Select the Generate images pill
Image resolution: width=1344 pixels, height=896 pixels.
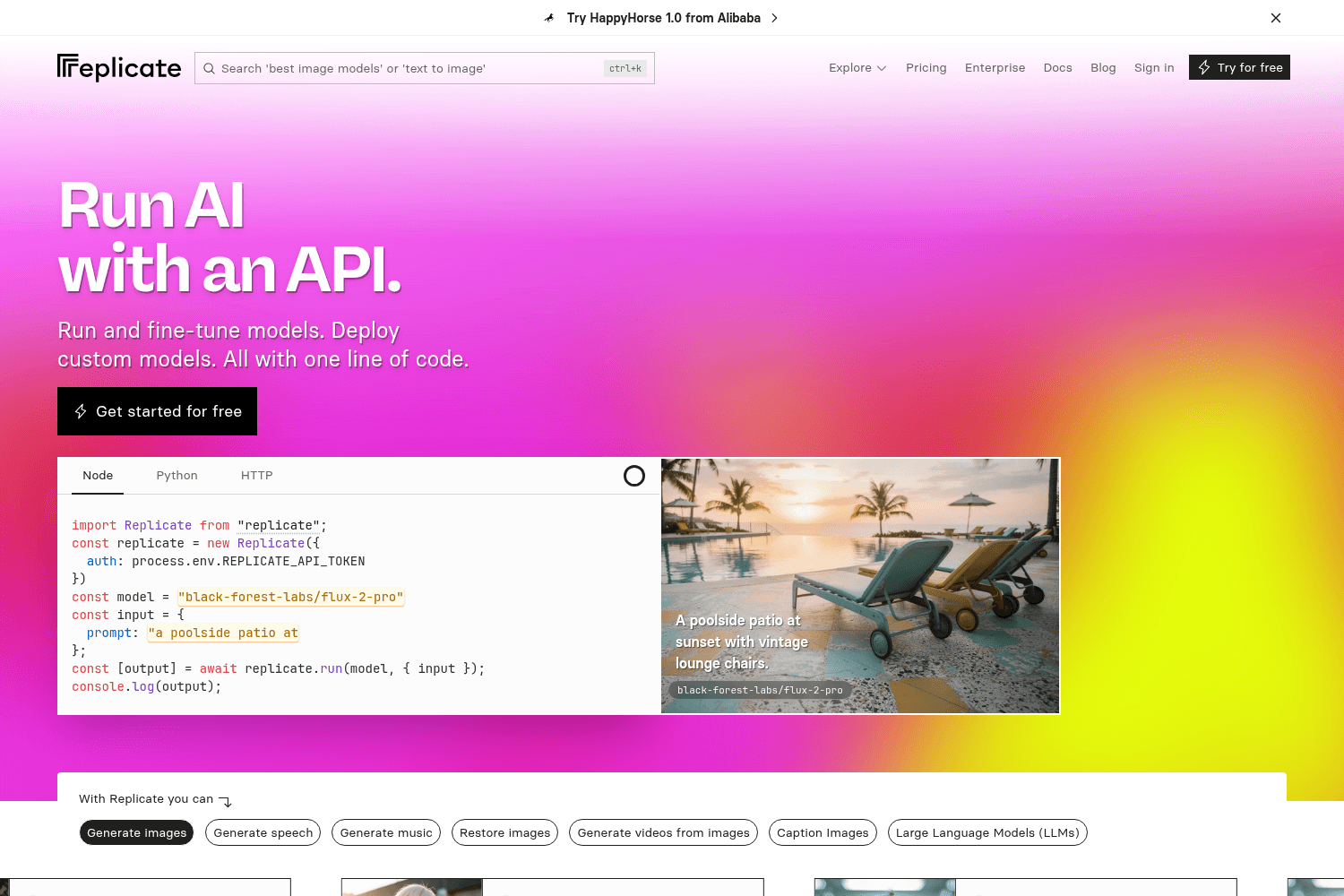click(137, 832)
